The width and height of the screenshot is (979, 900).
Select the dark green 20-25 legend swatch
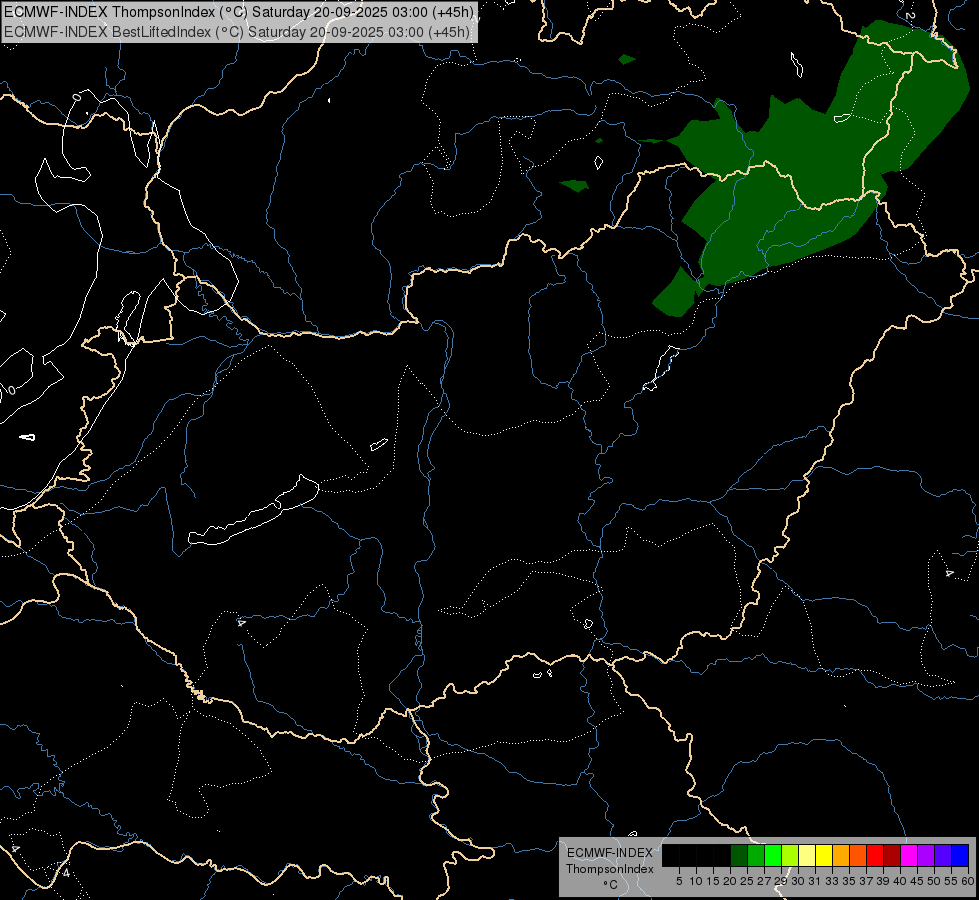[x=739, y=855]
